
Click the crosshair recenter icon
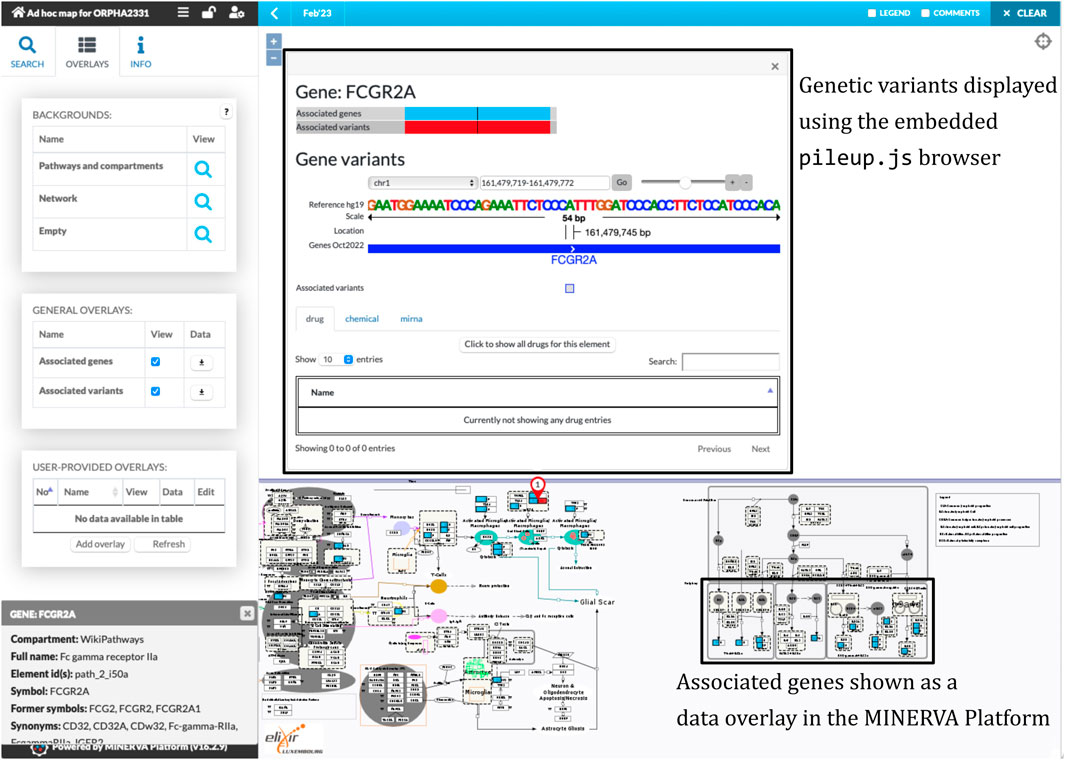coord(1043,41)
